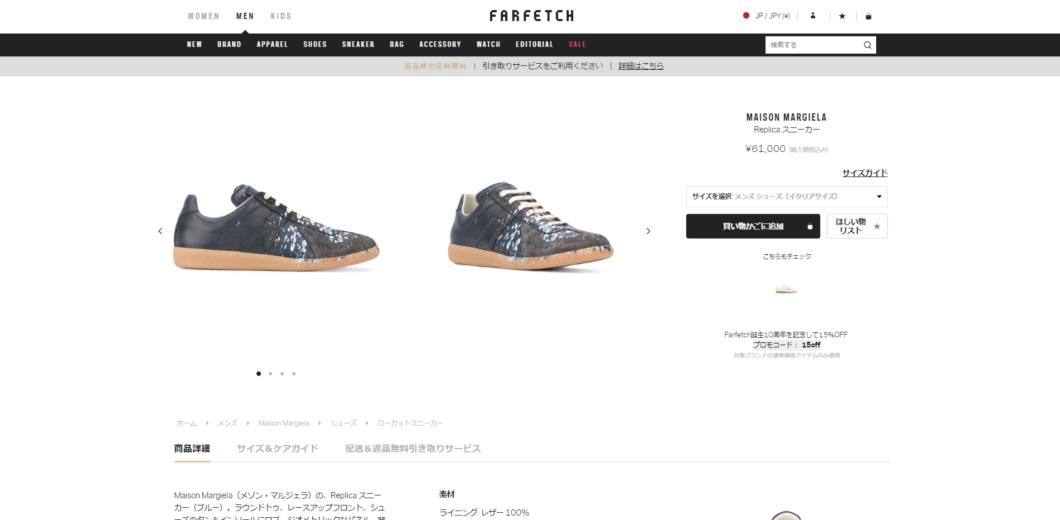Image resolution: width=1060 pixels, height=520 pixels.
Task: Click the white sneaker variant thumbnail
Action: (x=786, y=289)
